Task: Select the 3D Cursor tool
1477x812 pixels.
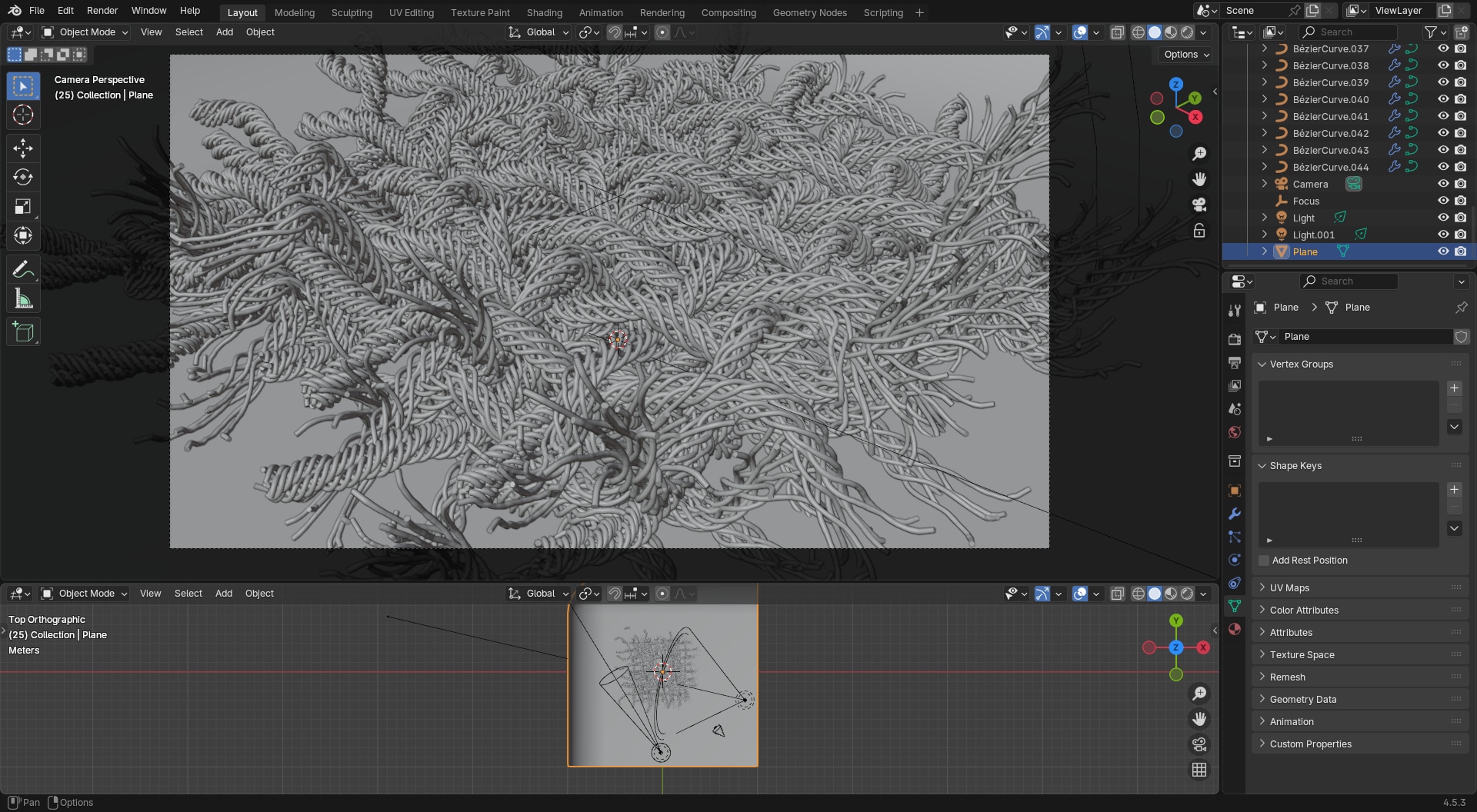Action: (23, 115)
